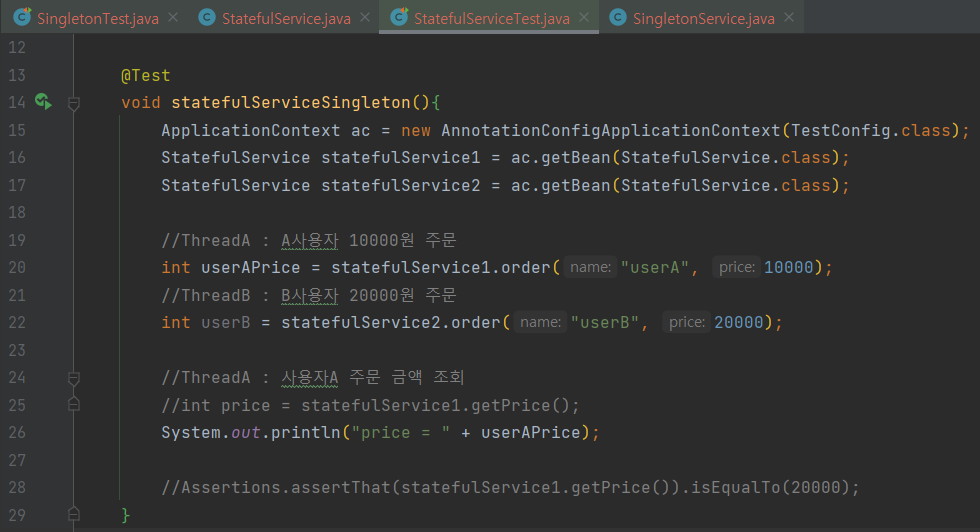Click the "userA" string literal
Image resolution: width=980 pixels, height=532 pixels.
(655, 268)
